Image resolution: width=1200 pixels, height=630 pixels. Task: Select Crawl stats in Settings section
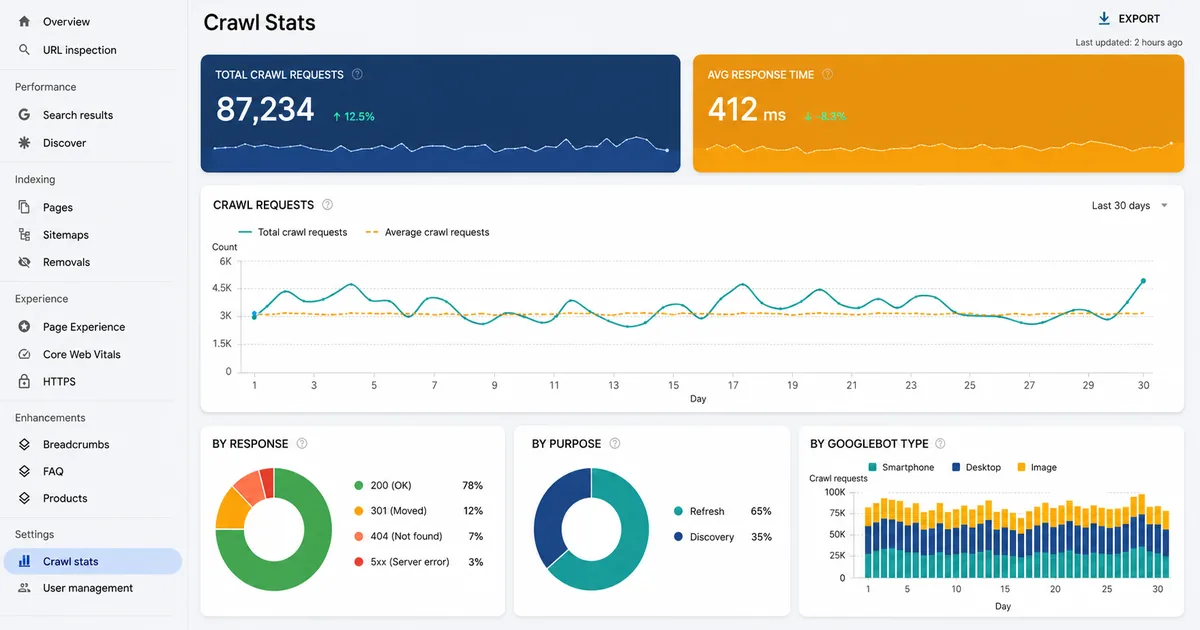92,561
